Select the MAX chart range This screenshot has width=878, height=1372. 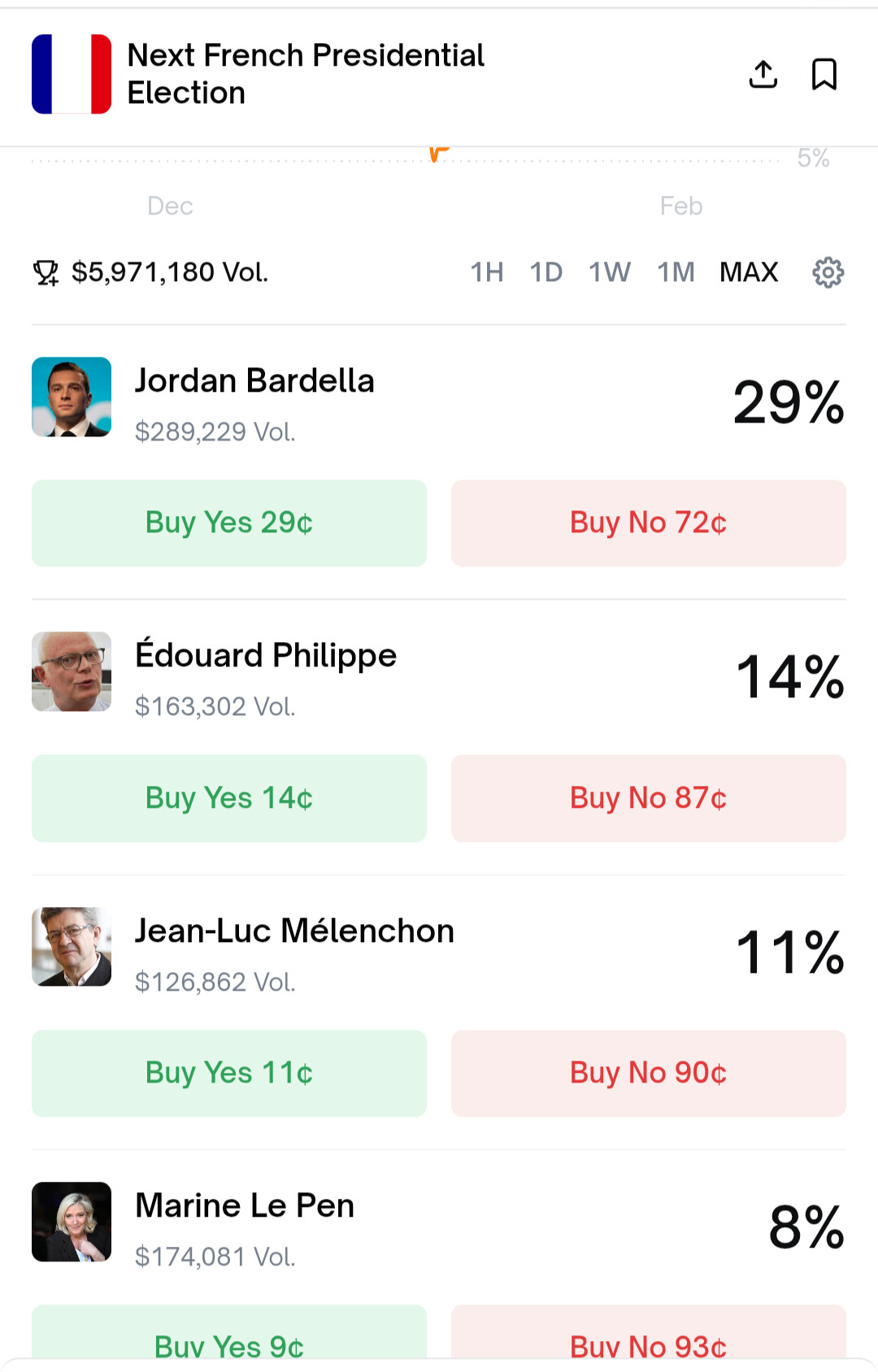click(x=749, y=272)
